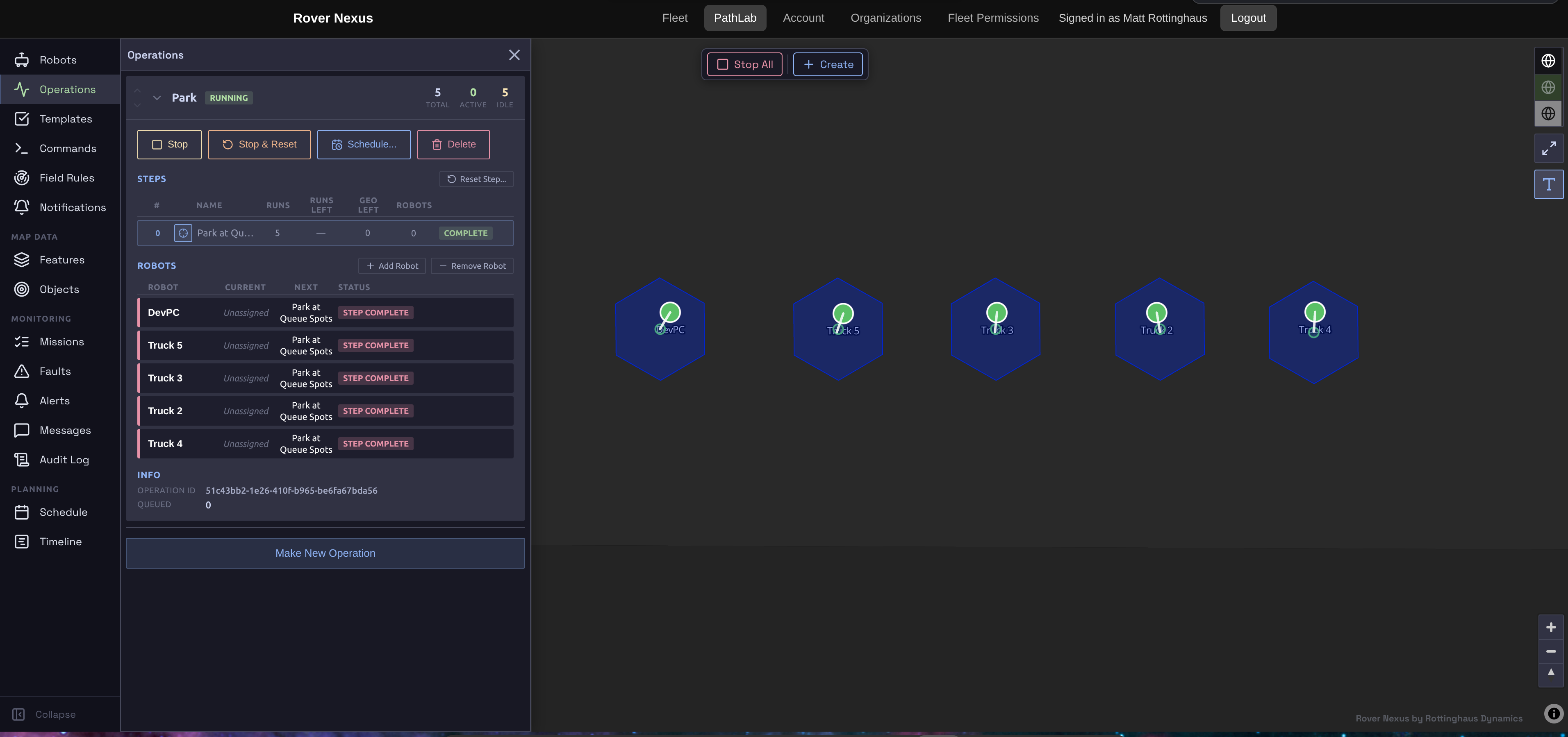Click the operation ID value
This screenshot has width=1568, height=737.
click(x=291, y=491)
